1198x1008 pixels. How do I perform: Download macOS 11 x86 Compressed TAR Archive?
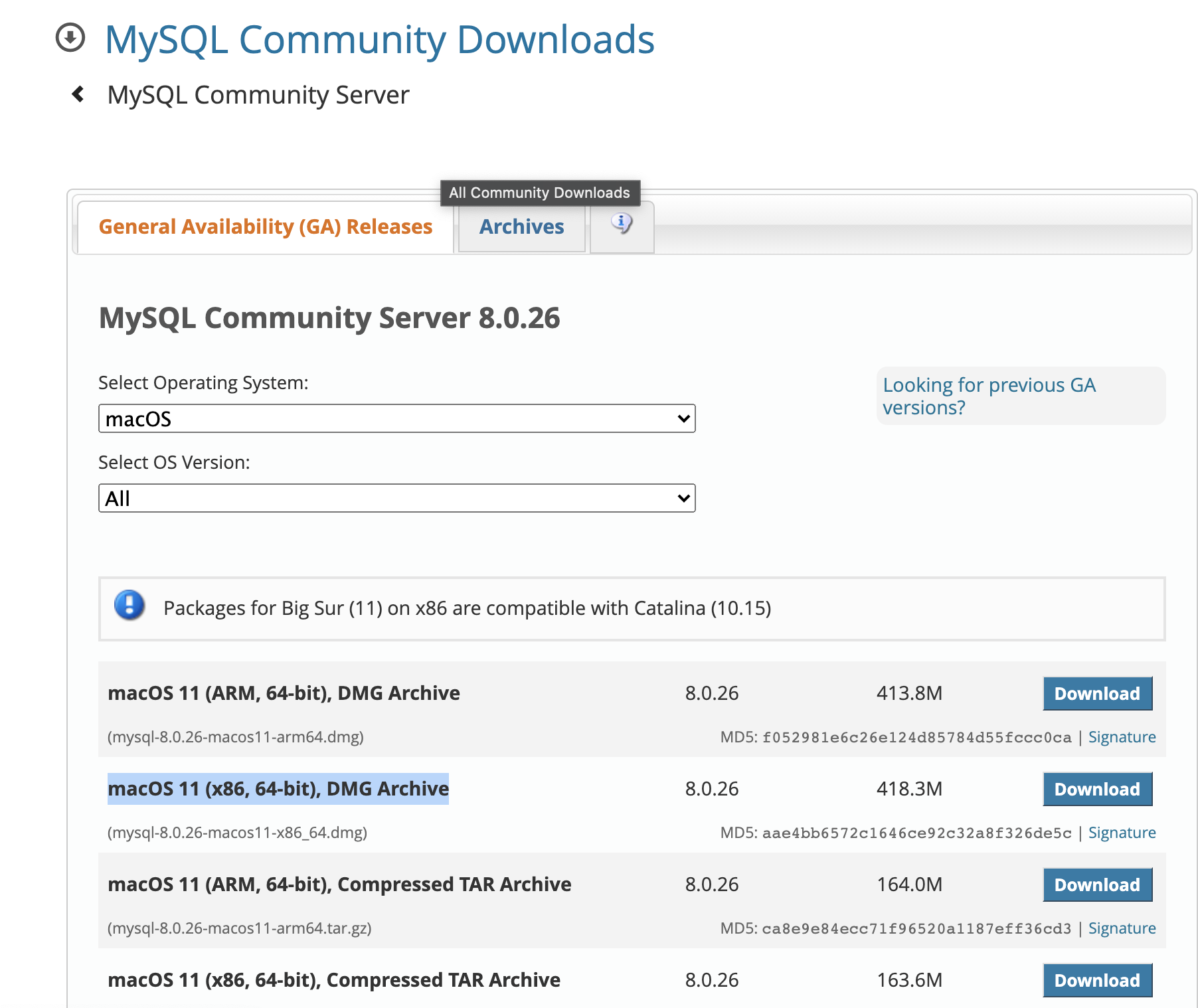pos(1097,980)
